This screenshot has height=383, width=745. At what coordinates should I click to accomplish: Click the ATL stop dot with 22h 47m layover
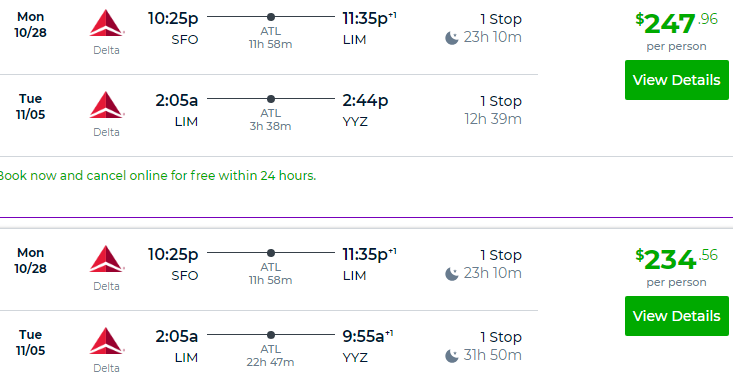[x=271, y=335]
